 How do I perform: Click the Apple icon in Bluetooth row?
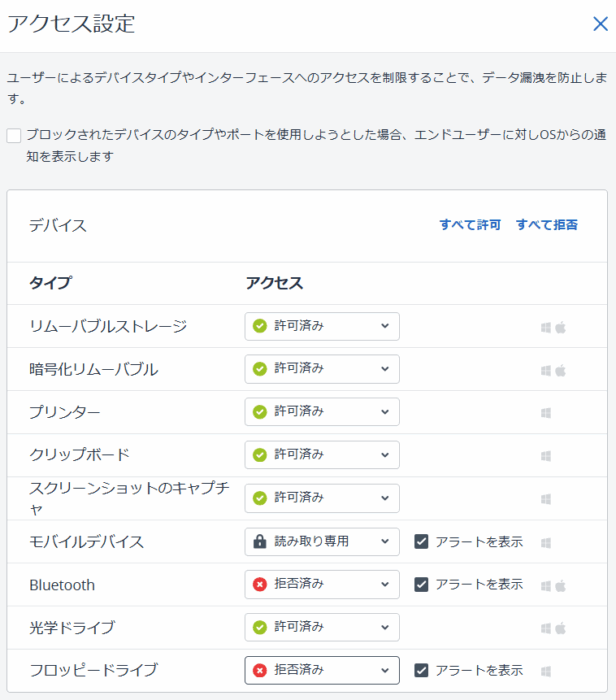coord(561,585)
